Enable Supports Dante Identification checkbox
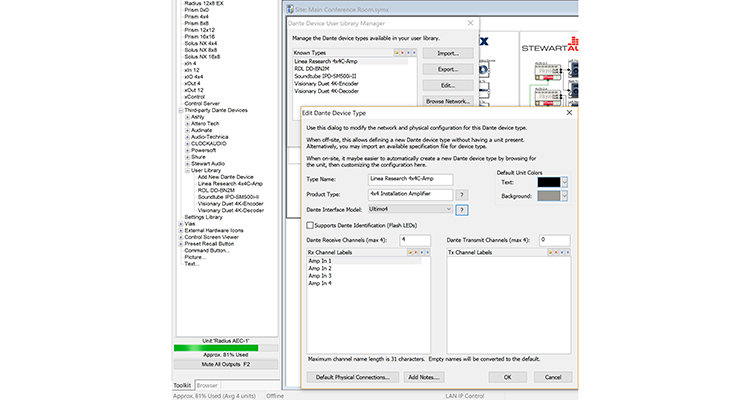The image size is (750, 400). click(x=310, y=226)
